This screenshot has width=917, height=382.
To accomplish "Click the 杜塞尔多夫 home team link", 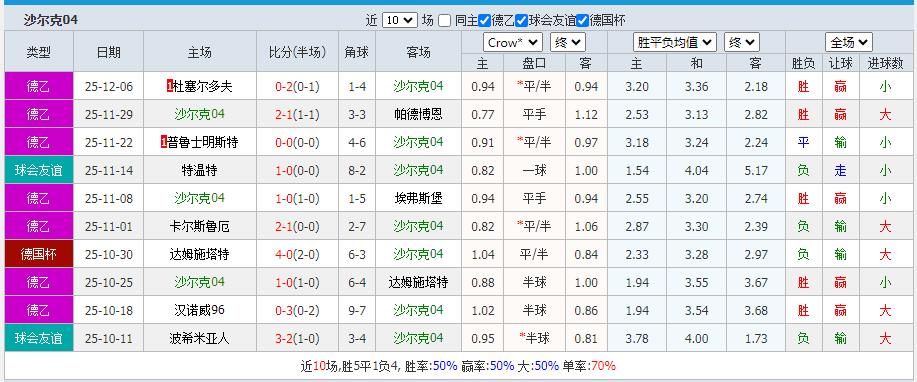I will click(x=203, y=87).
